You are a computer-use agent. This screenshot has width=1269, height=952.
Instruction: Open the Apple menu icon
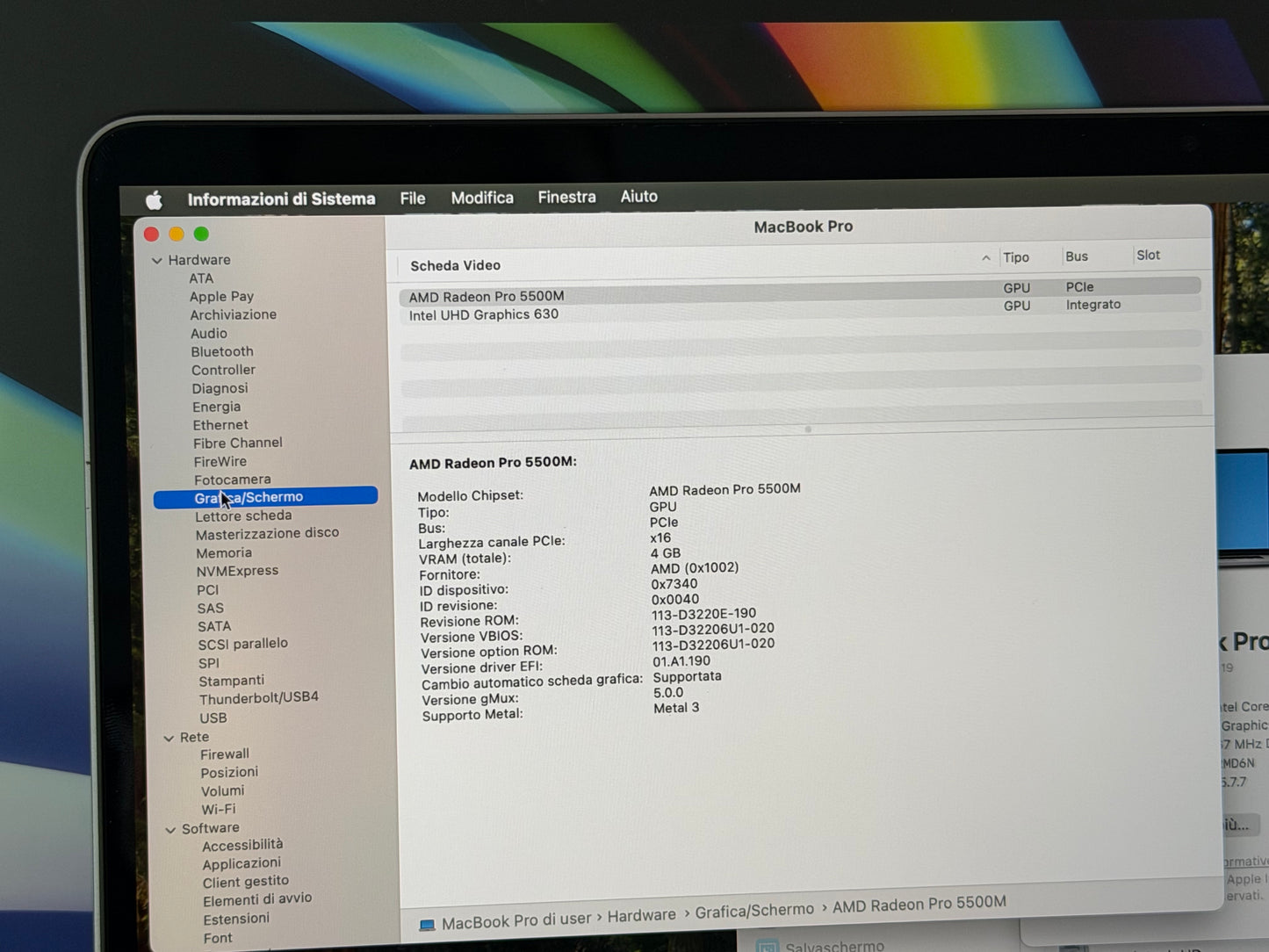pos(154,200)
